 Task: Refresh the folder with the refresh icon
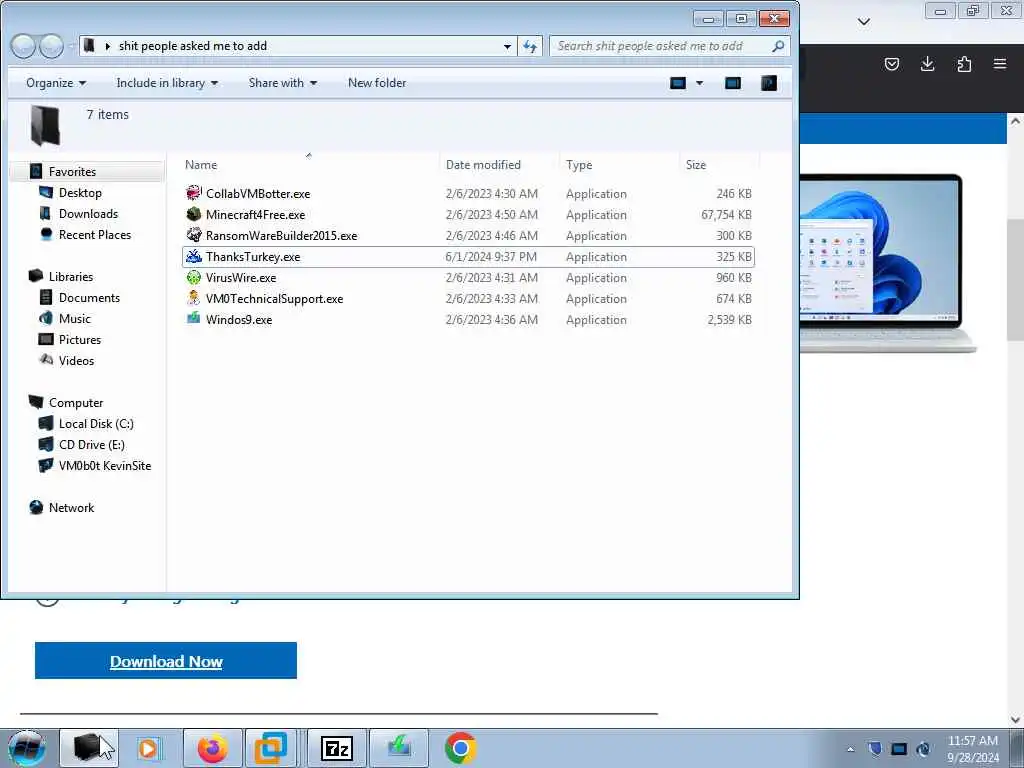[530, 46]
